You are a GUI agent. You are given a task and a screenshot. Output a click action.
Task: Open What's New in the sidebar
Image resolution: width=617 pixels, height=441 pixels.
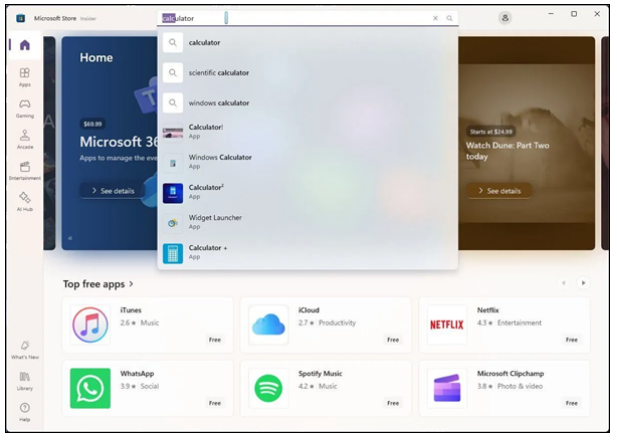click(x=24, y=350)
